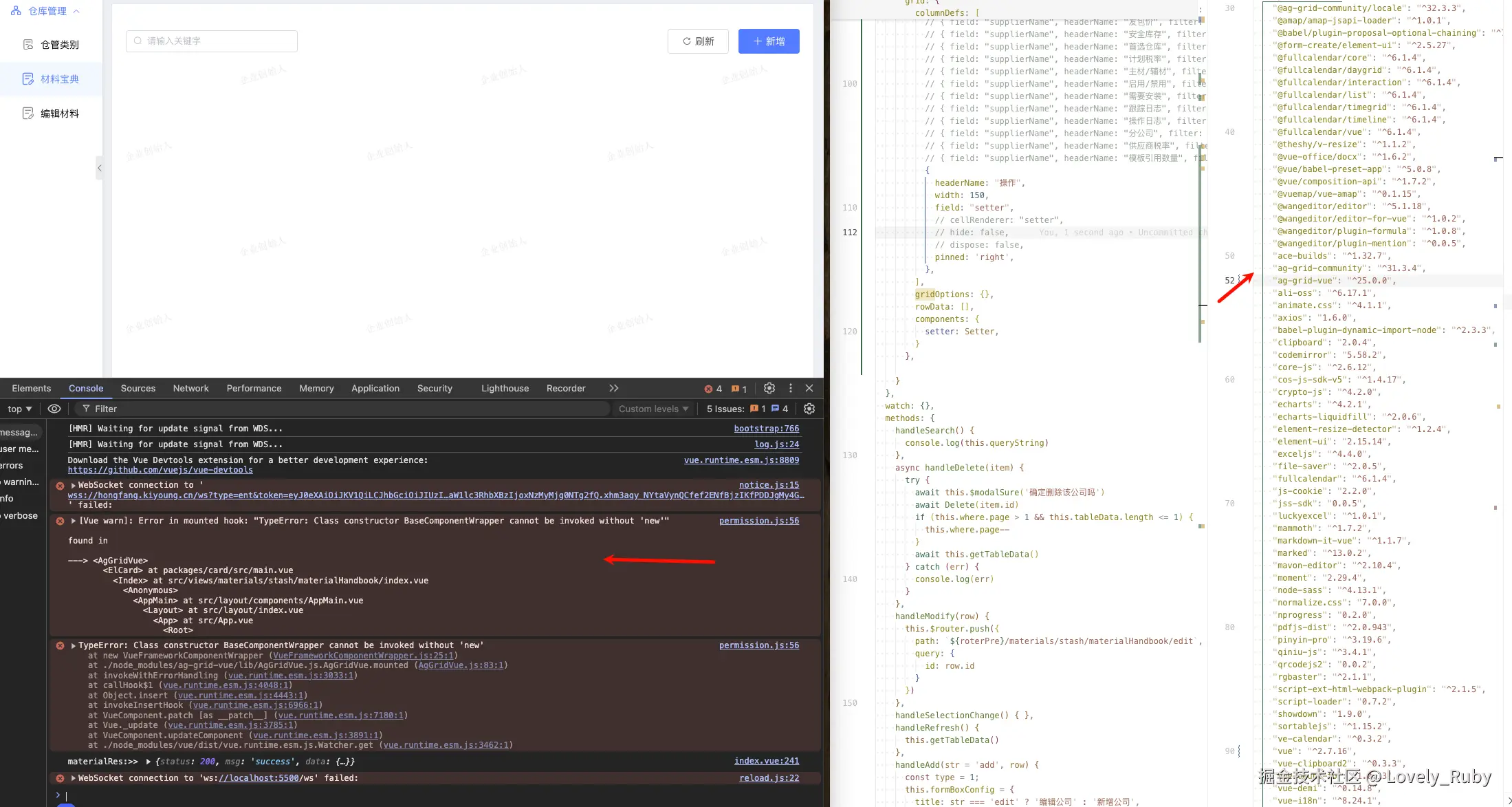Image resolution: width=1512 pixels, height=807 pixels.
Task: Open DevTools settings gear icon
Action: click(769, 388)
